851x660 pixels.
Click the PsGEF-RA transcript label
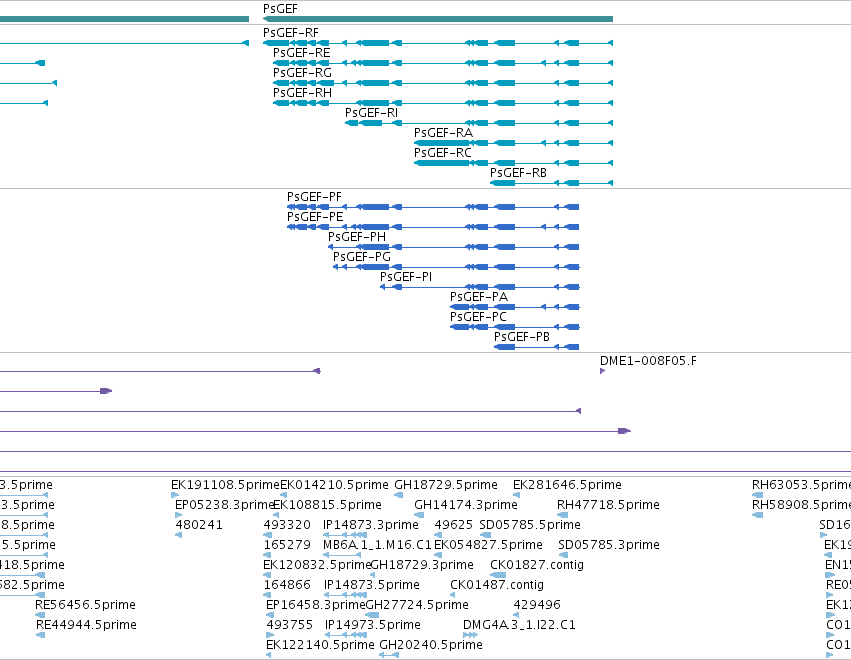tap(443, 133)
